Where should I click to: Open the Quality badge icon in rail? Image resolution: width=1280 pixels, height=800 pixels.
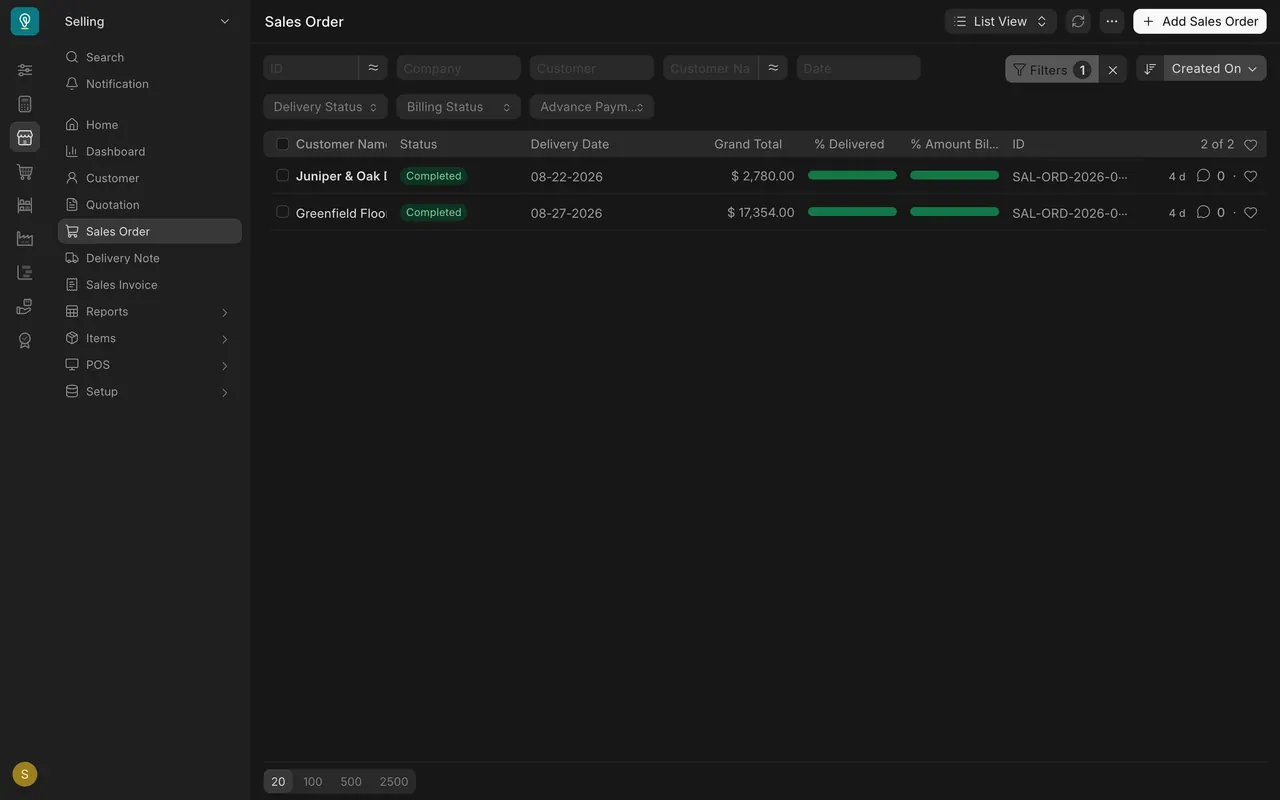point(25,340)
